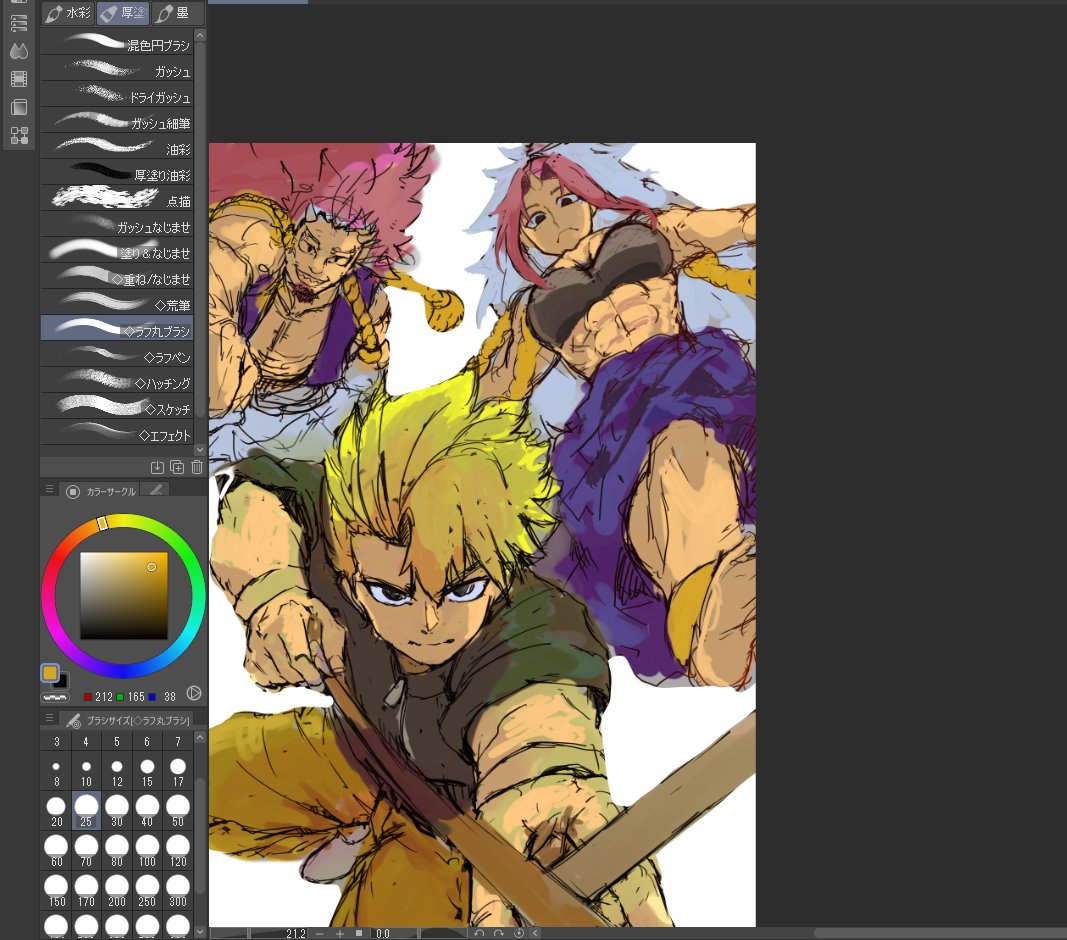Viewport: 1067px width, 940px height.
Task: Open the sub tool detail icon in sidebar
Action: click(x=19, y=22)
